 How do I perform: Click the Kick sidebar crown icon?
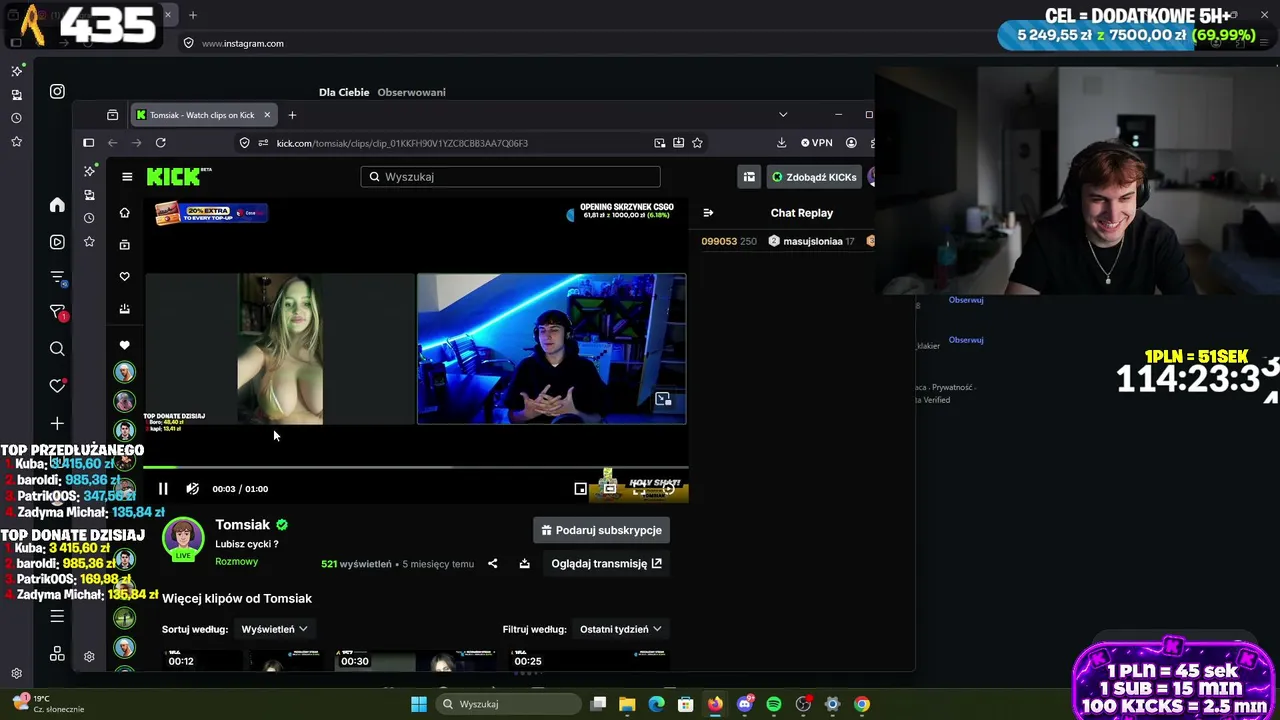pyautogui.click(x=124, y=308)
